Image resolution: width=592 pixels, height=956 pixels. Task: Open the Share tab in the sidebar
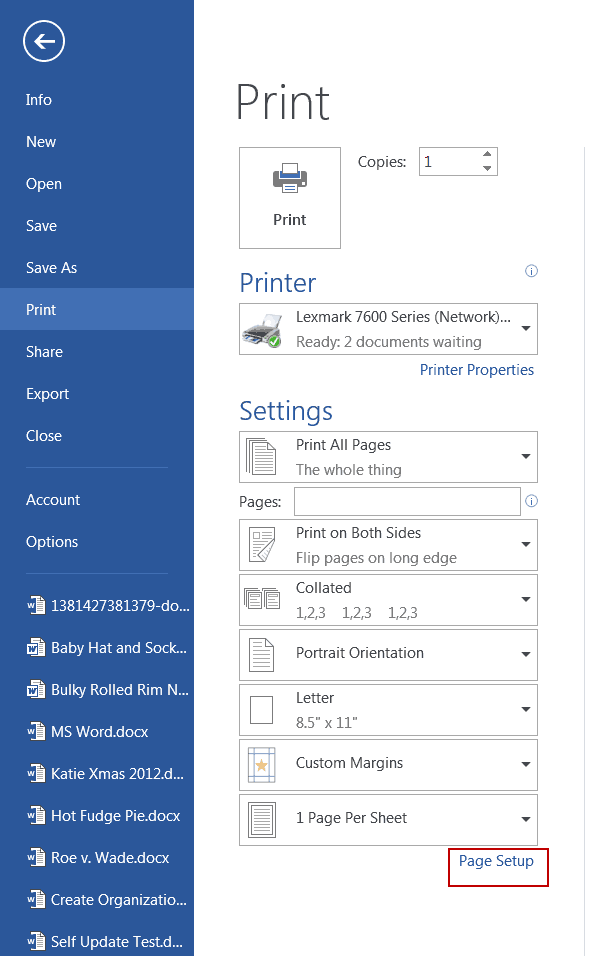pos(44,351)
